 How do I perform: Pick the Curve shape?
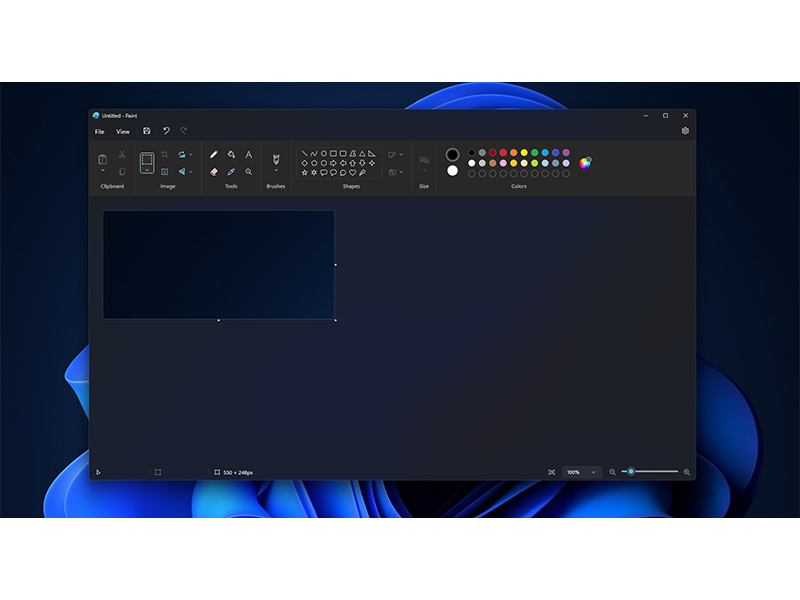pos(314,154)
